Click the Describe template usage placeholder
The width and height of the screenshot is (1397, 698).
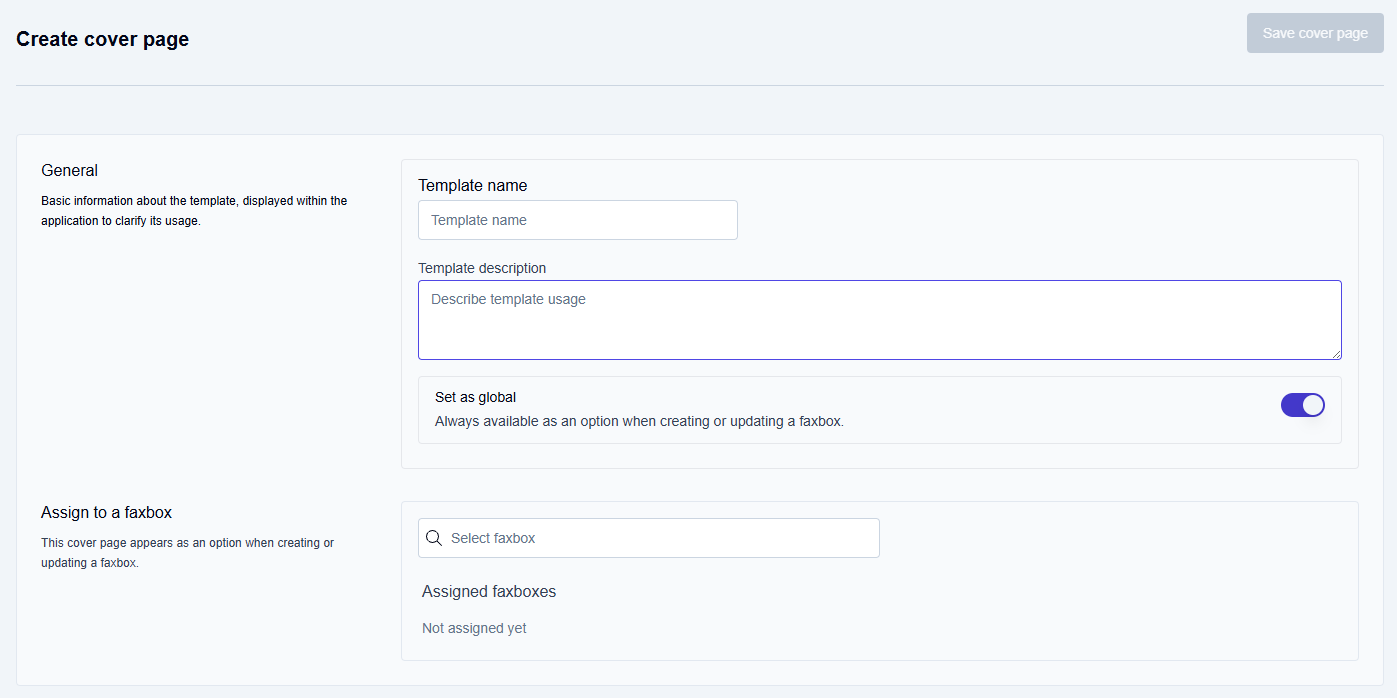click(508, 299)
